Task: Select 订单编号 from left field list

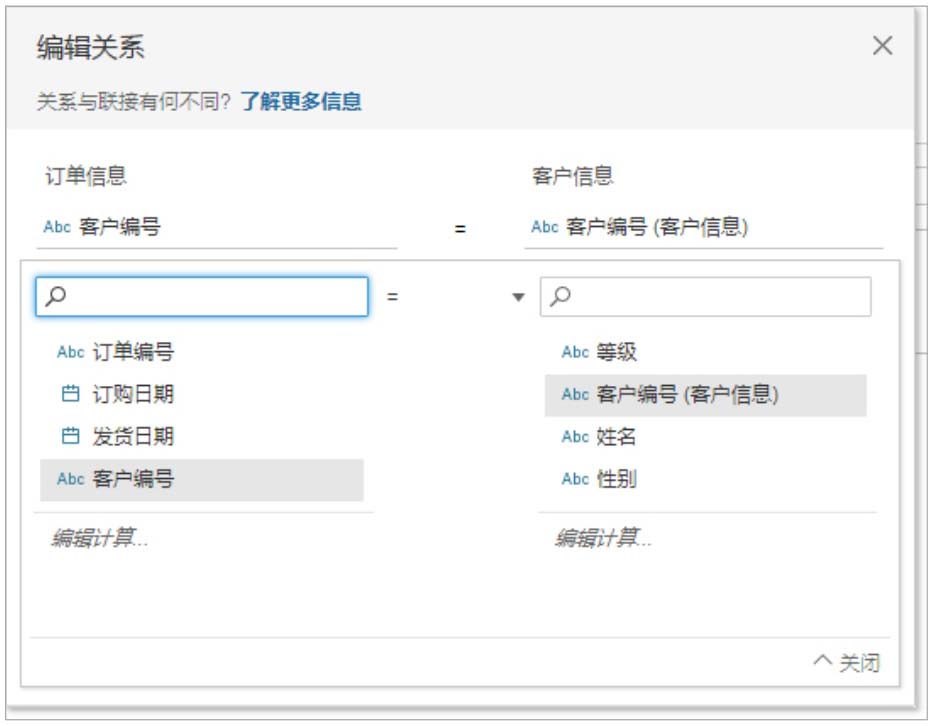Action: [133, 352]
